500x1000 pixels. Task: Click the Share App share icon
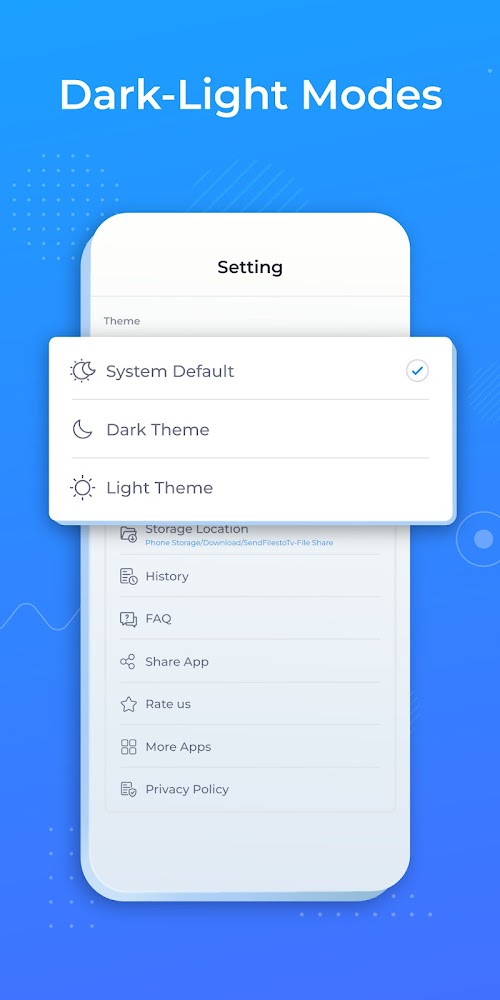tap(128, 661)
